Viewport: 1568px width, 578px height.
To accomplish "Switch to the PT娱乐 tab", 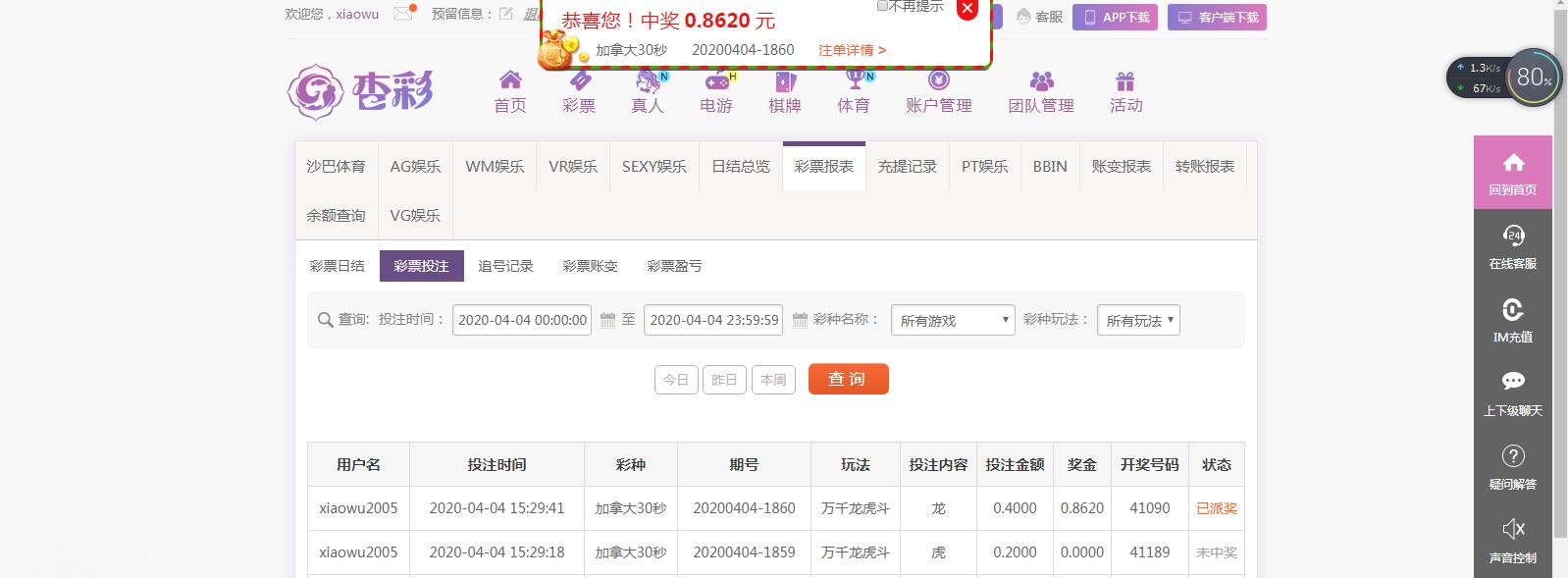I will coord(985,166).
